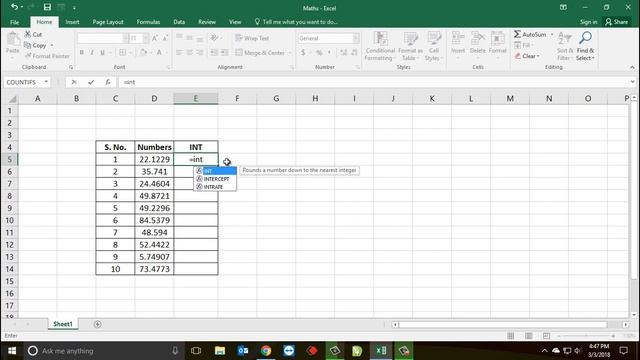
Task: Click the vertical scrollbar down arrow
Action: 634,315
